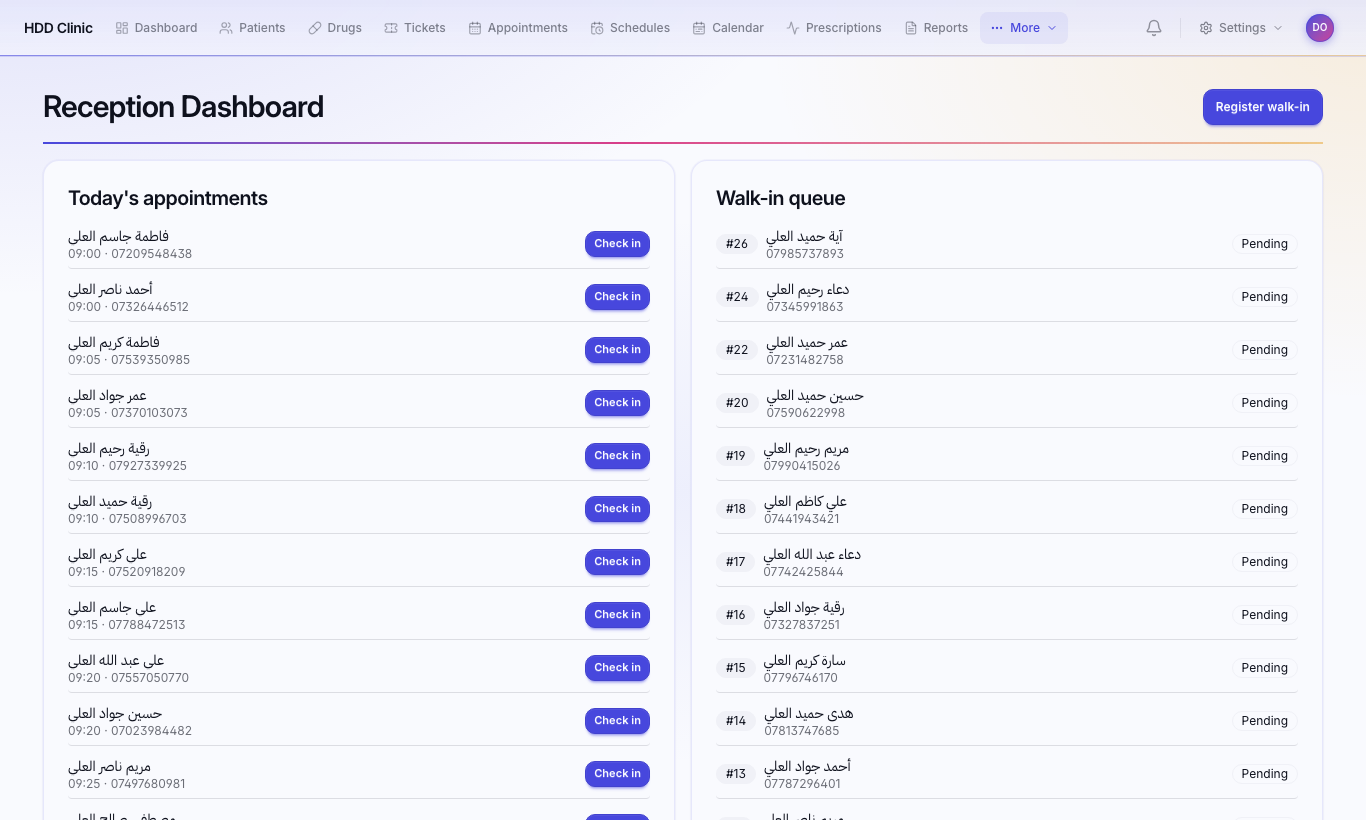1366x820 pixels.
Task: Open the Appointments menu item
Action: (x=518, y=28)
